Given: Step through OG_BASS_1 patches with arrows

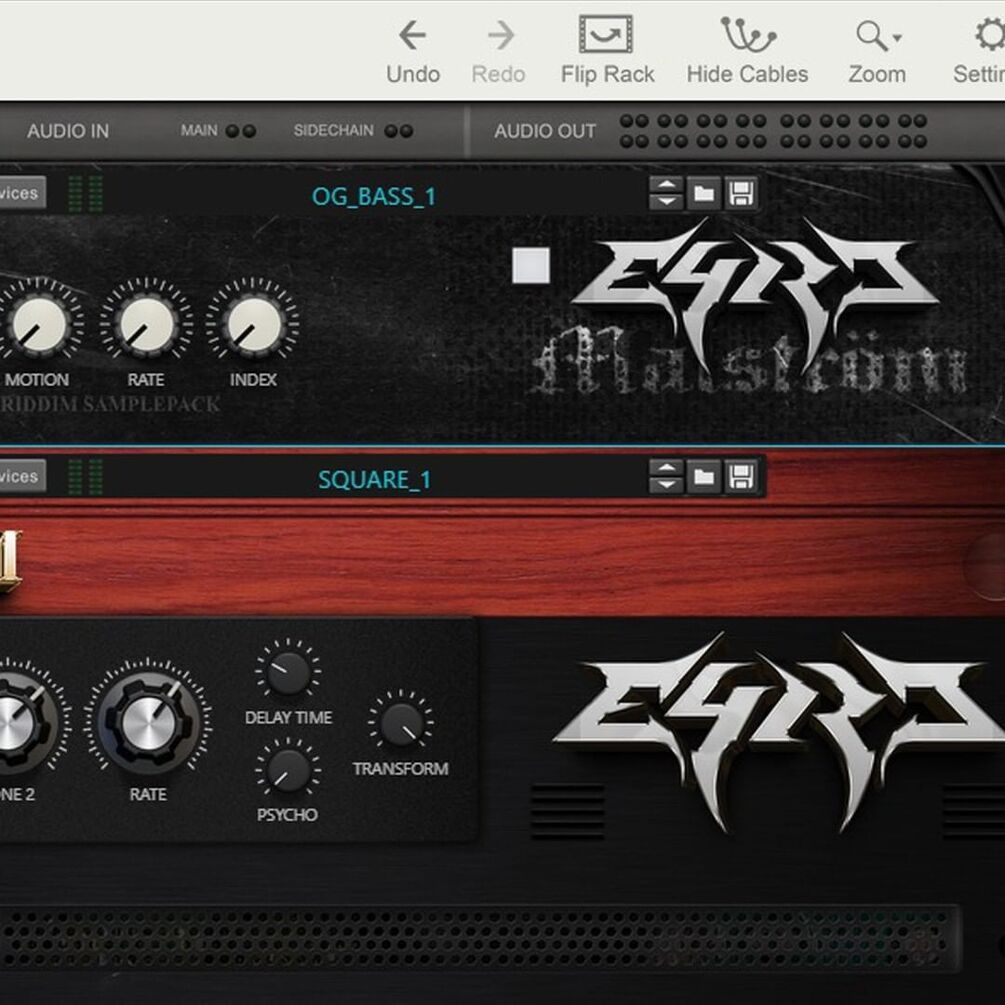Looking at the screenshot, I should [666, 193].
